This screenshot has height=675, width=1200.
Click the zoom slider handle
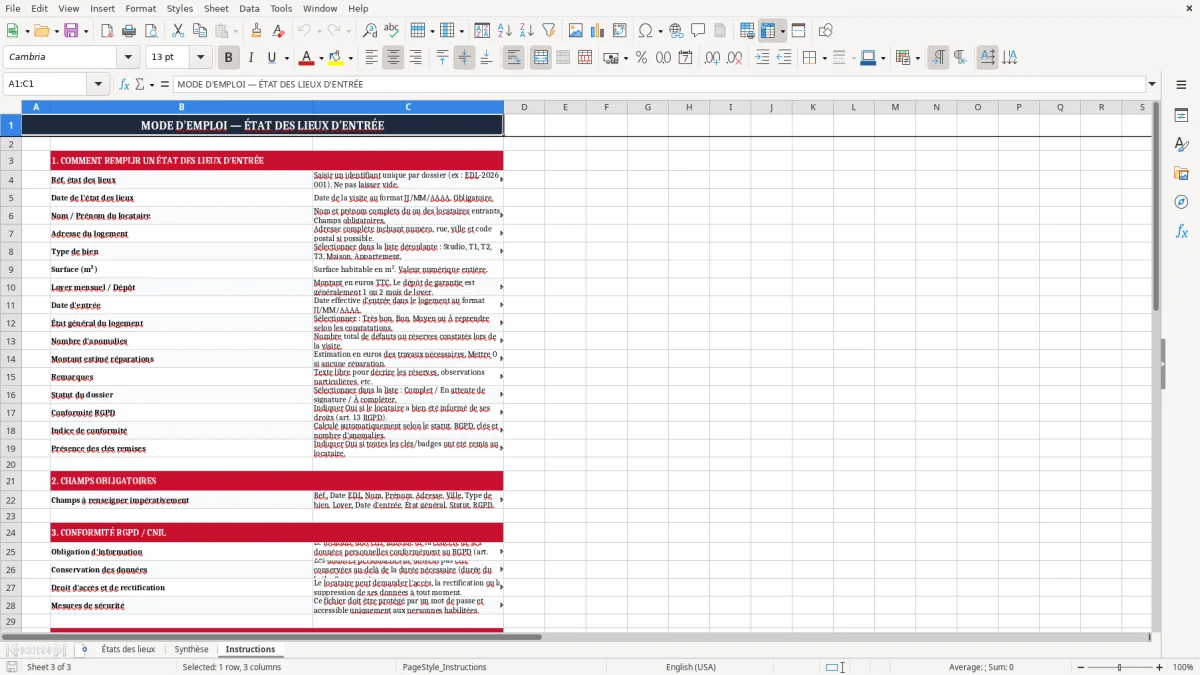tap(1119, 667)
